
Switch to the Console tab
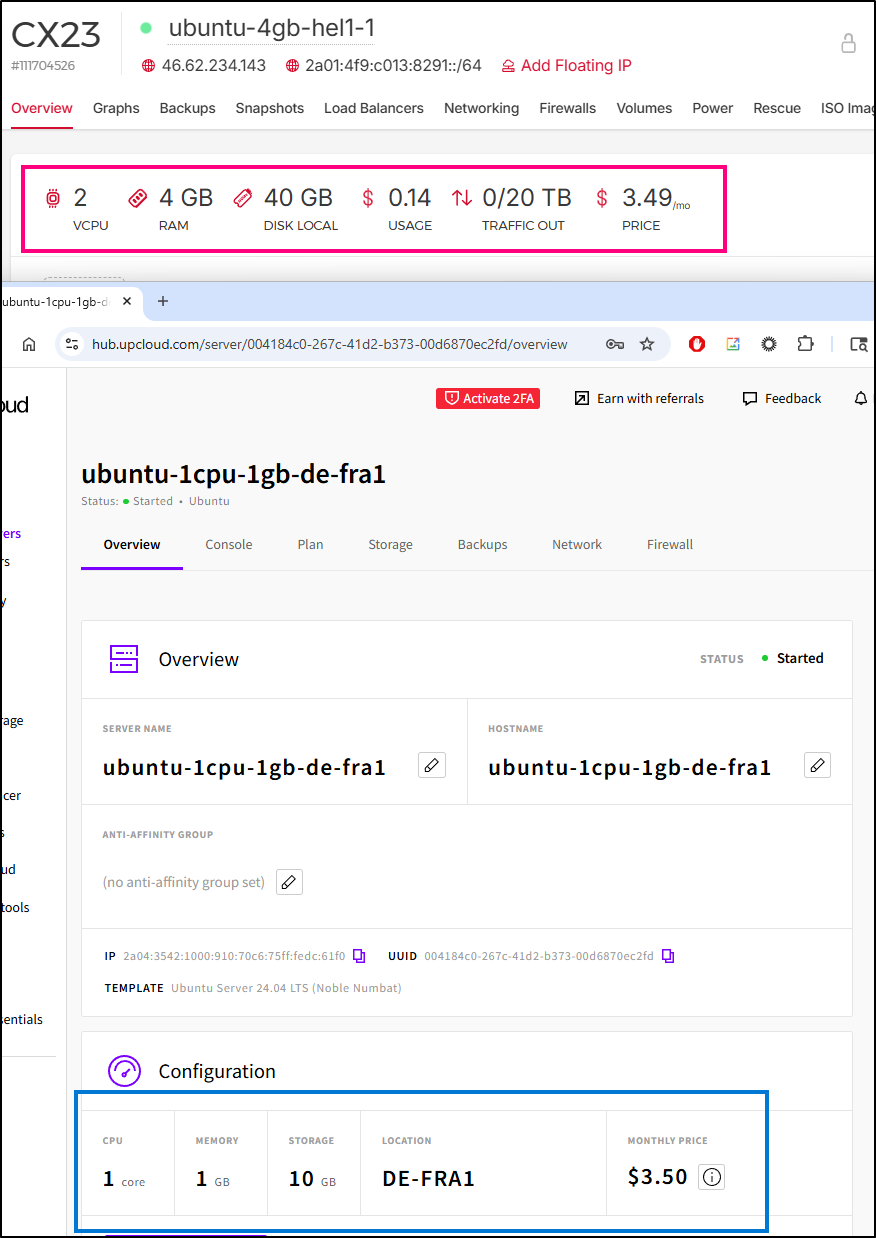tap(229, 545)
